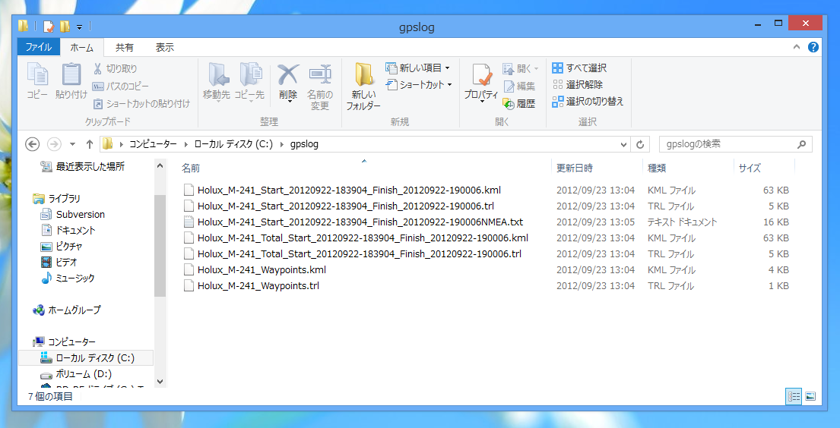840x428 pixels.
Task: Click the Paste (貼り付け) ribbon icon
Action: (71, 74)
